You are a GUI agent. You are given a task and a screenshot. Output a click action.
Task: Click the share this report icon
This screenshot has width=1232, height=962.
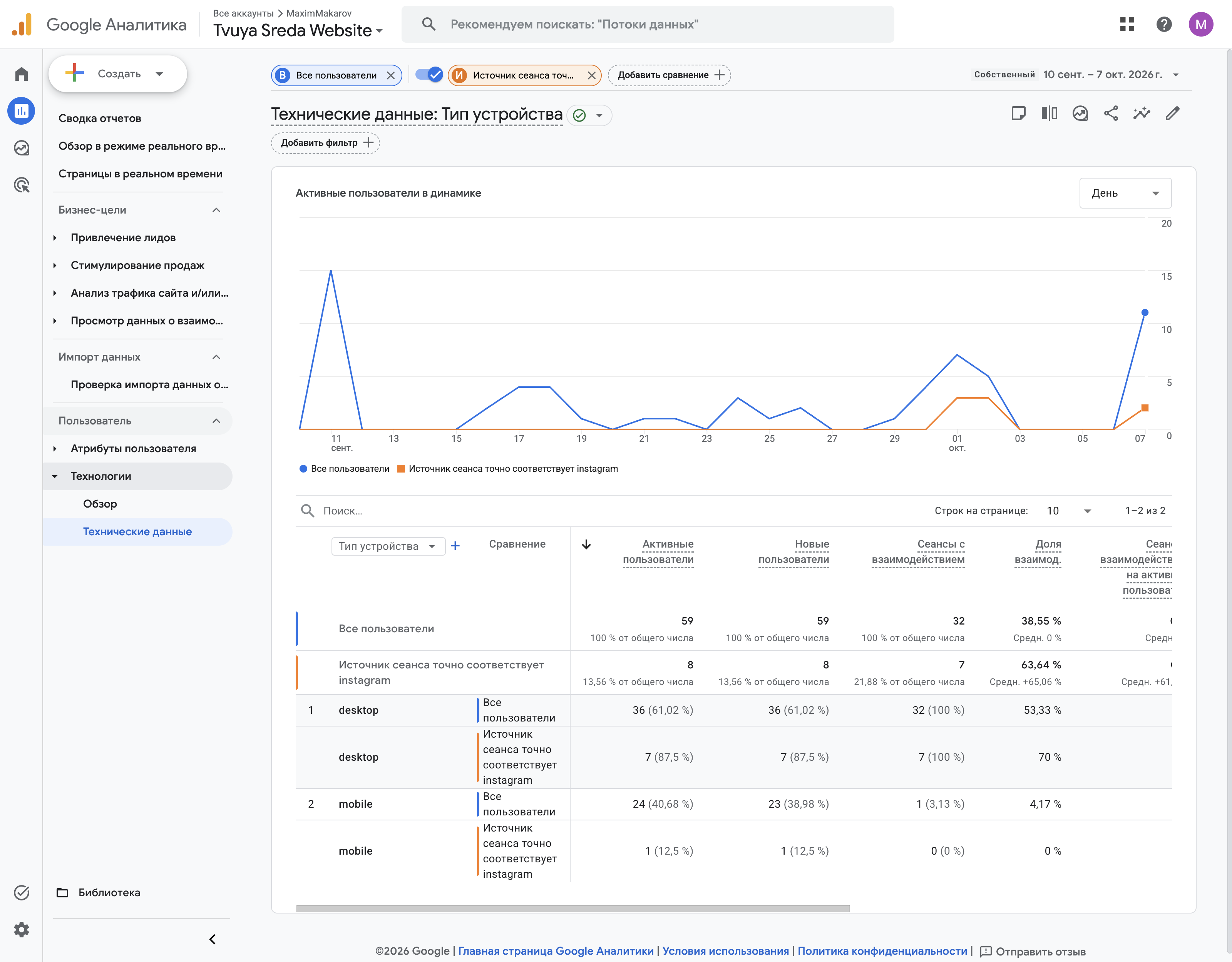[x=1111, y=114]
